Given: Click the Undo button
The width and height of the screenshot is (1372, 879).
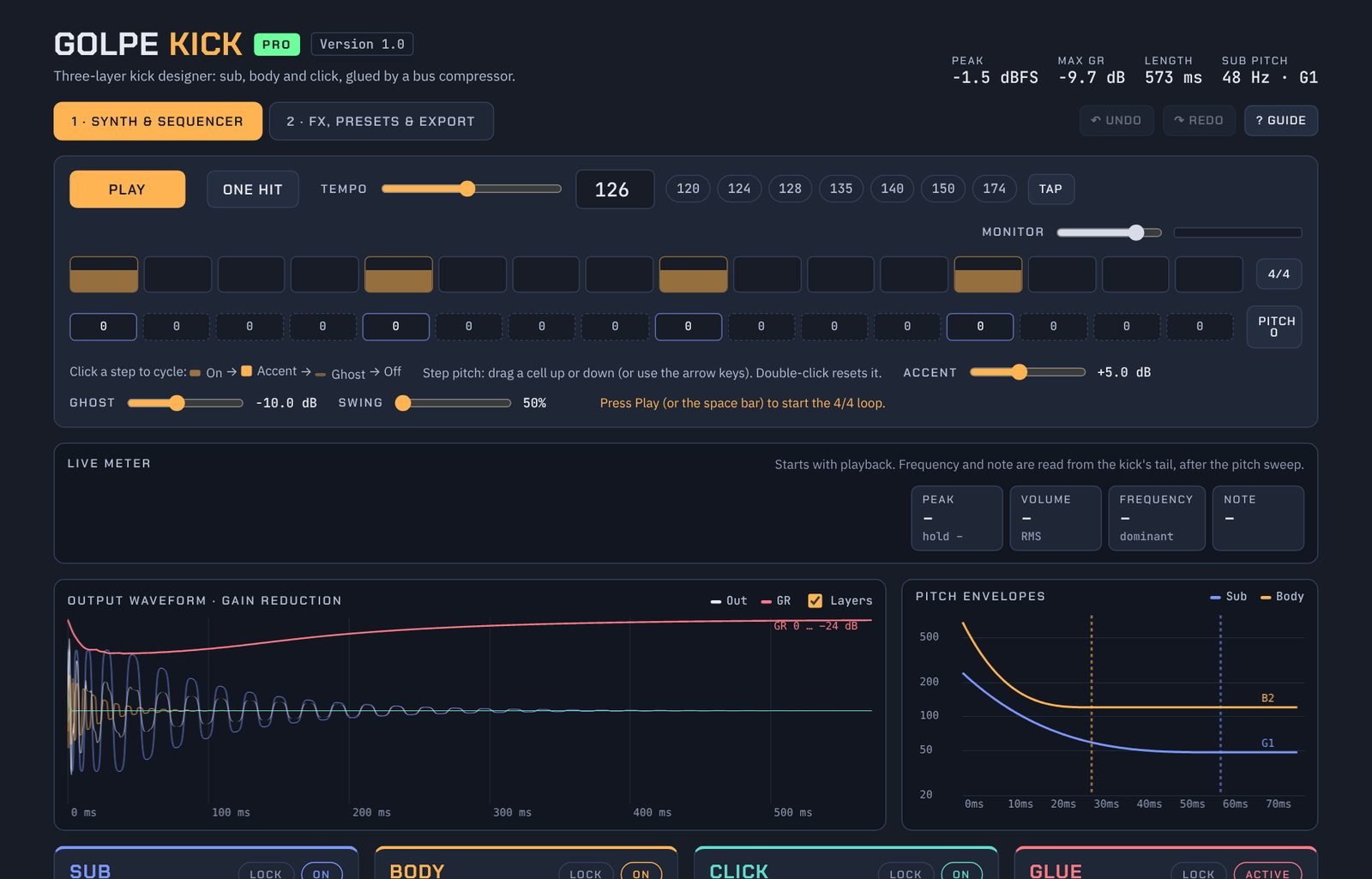Looking at the screenshot, I should (1116, 120).
